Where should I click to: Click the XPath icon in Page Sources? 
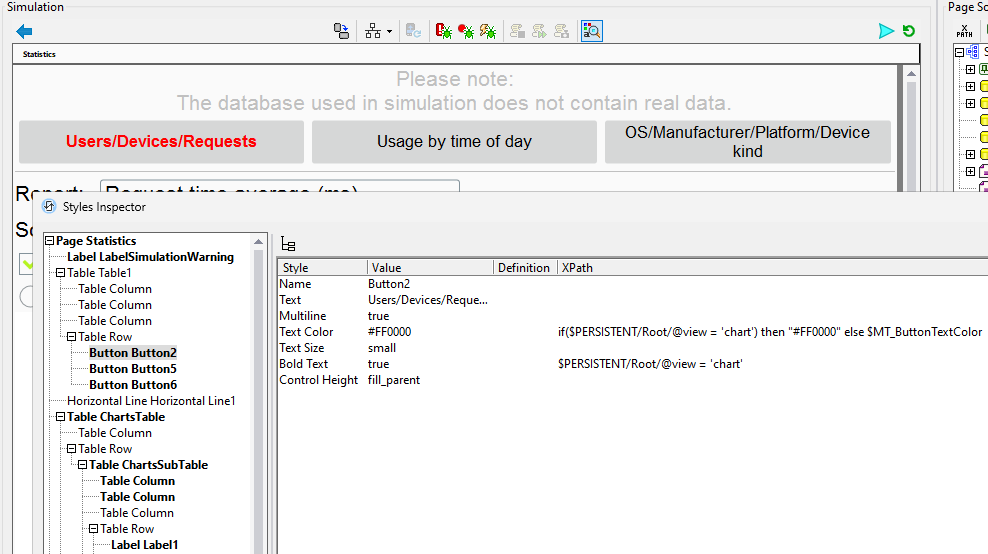(x=964, y=31)
